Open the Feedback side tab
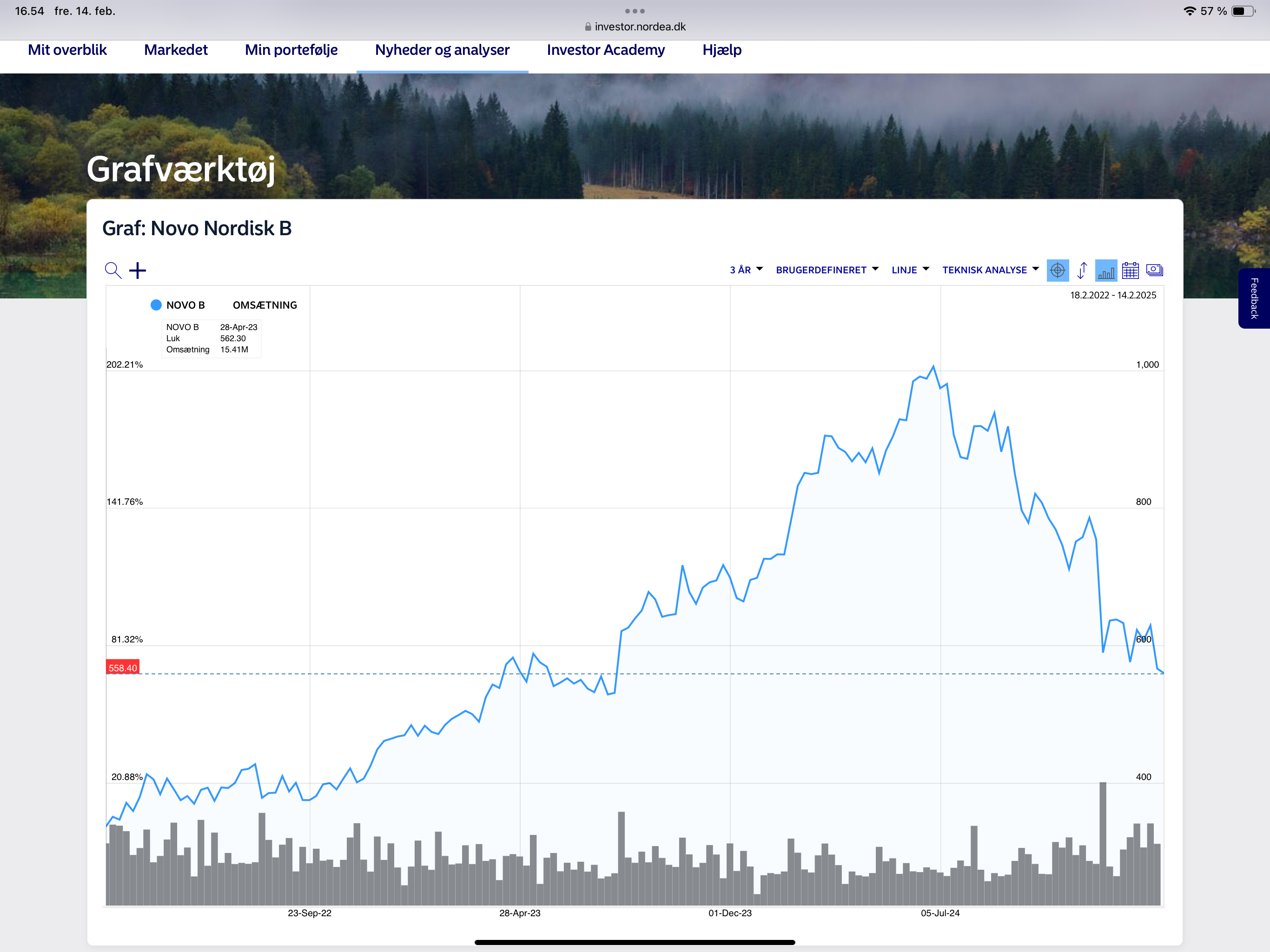 1254,298
